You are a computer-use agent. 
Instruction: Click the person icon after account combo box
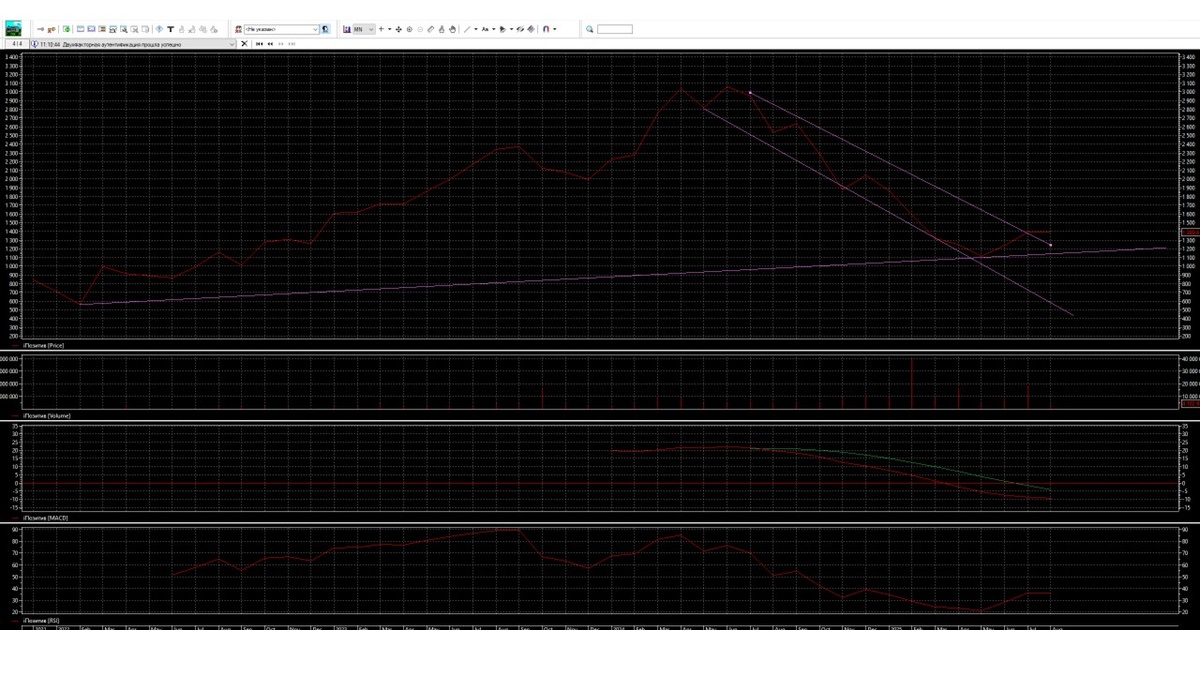tap(326, 29)
